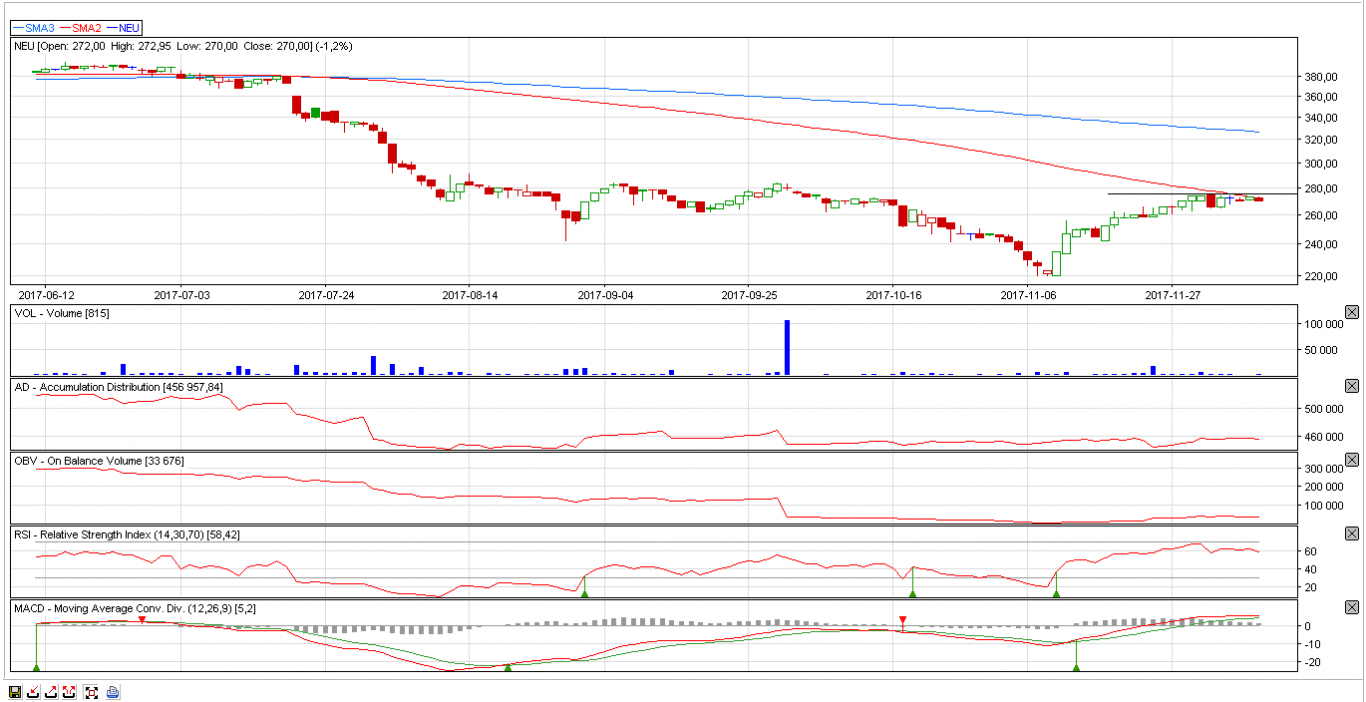Select the SMA3 legend entry
Screen dimensions: 1366x702
(x=34, y=28)
